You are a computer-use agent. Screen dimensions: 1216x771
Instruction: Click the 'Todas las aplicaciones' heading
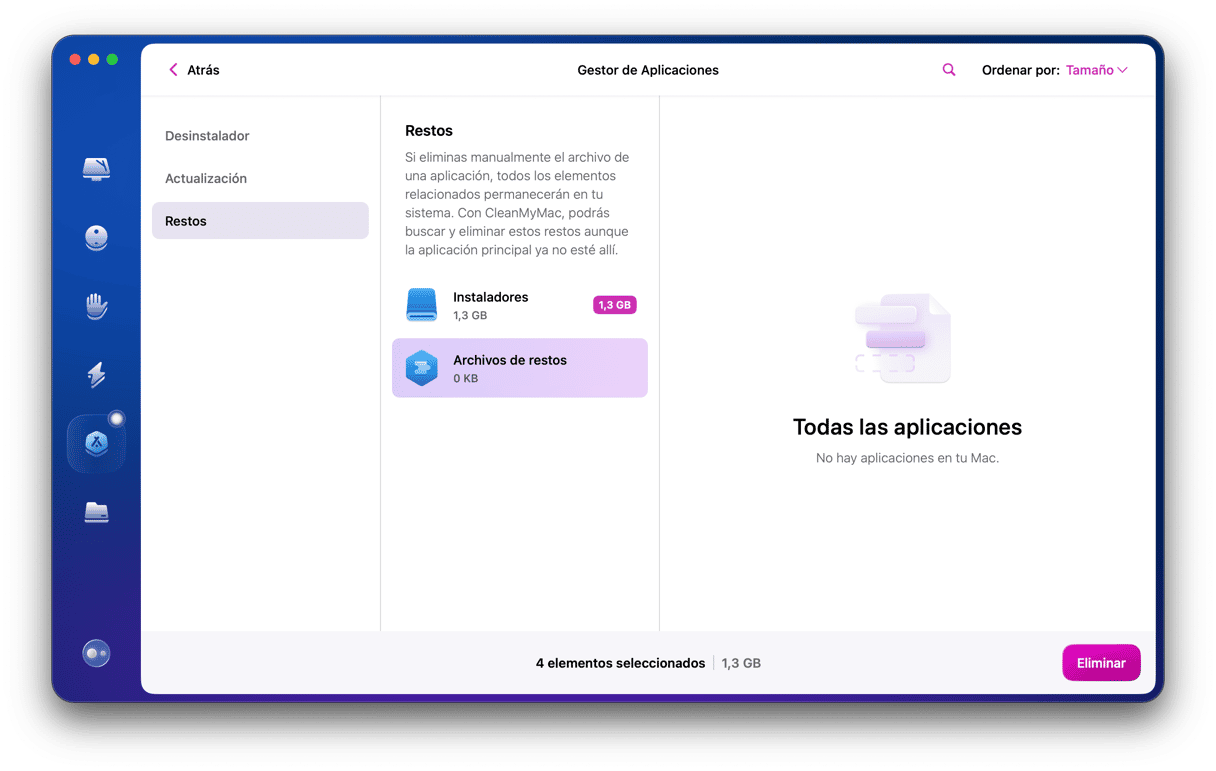907,427
